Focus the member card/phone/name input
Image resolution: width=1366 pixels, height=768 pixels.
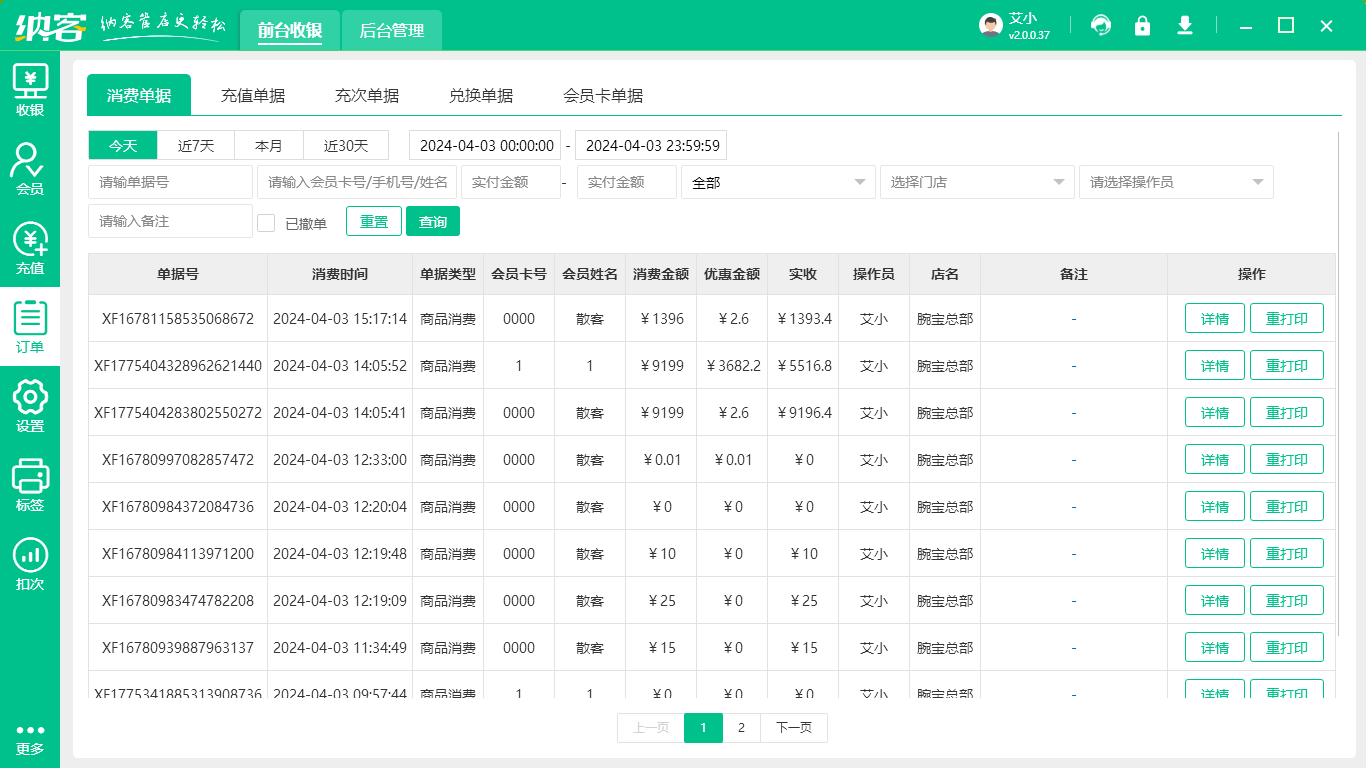[x=357, y=182]
